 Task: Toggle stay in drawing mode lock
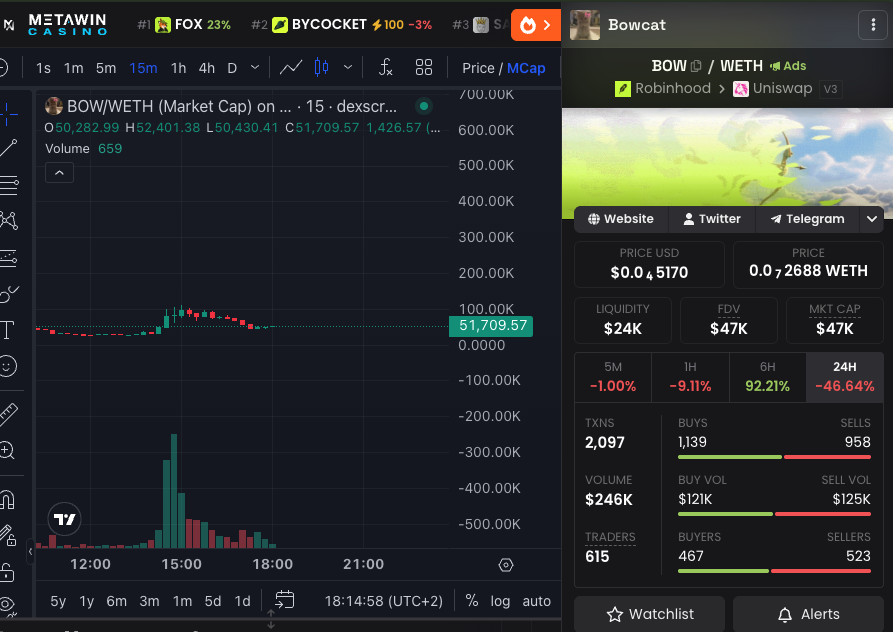click(x=7, y=535)
